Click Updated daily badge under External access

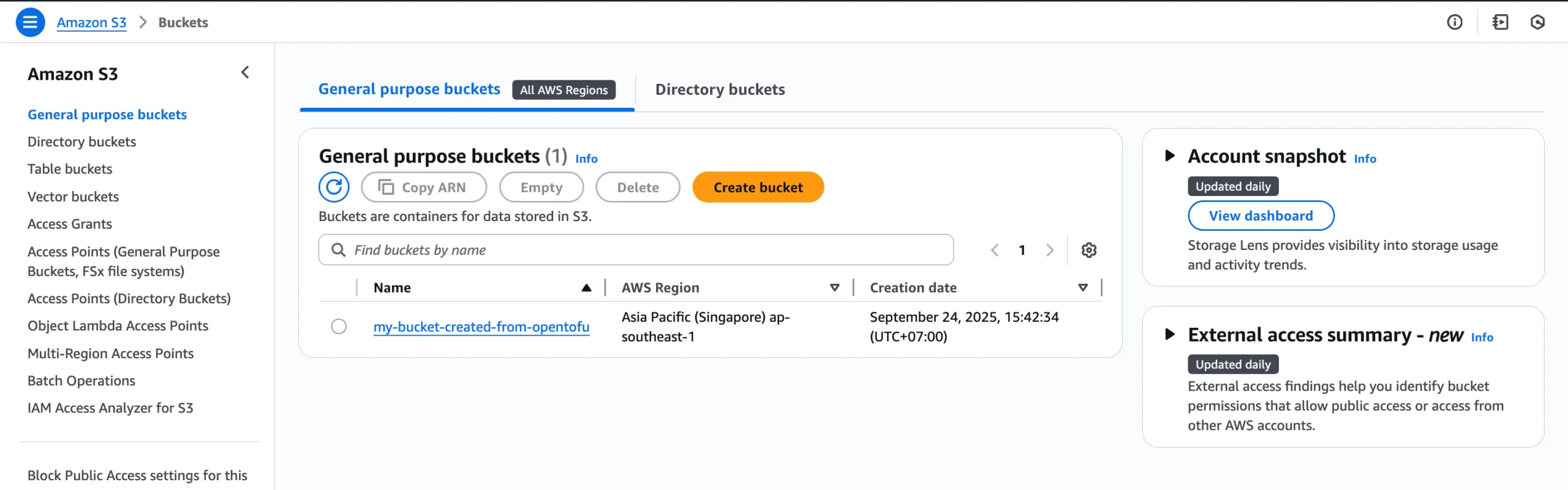pyautogui.click(x=1233, y=364)
